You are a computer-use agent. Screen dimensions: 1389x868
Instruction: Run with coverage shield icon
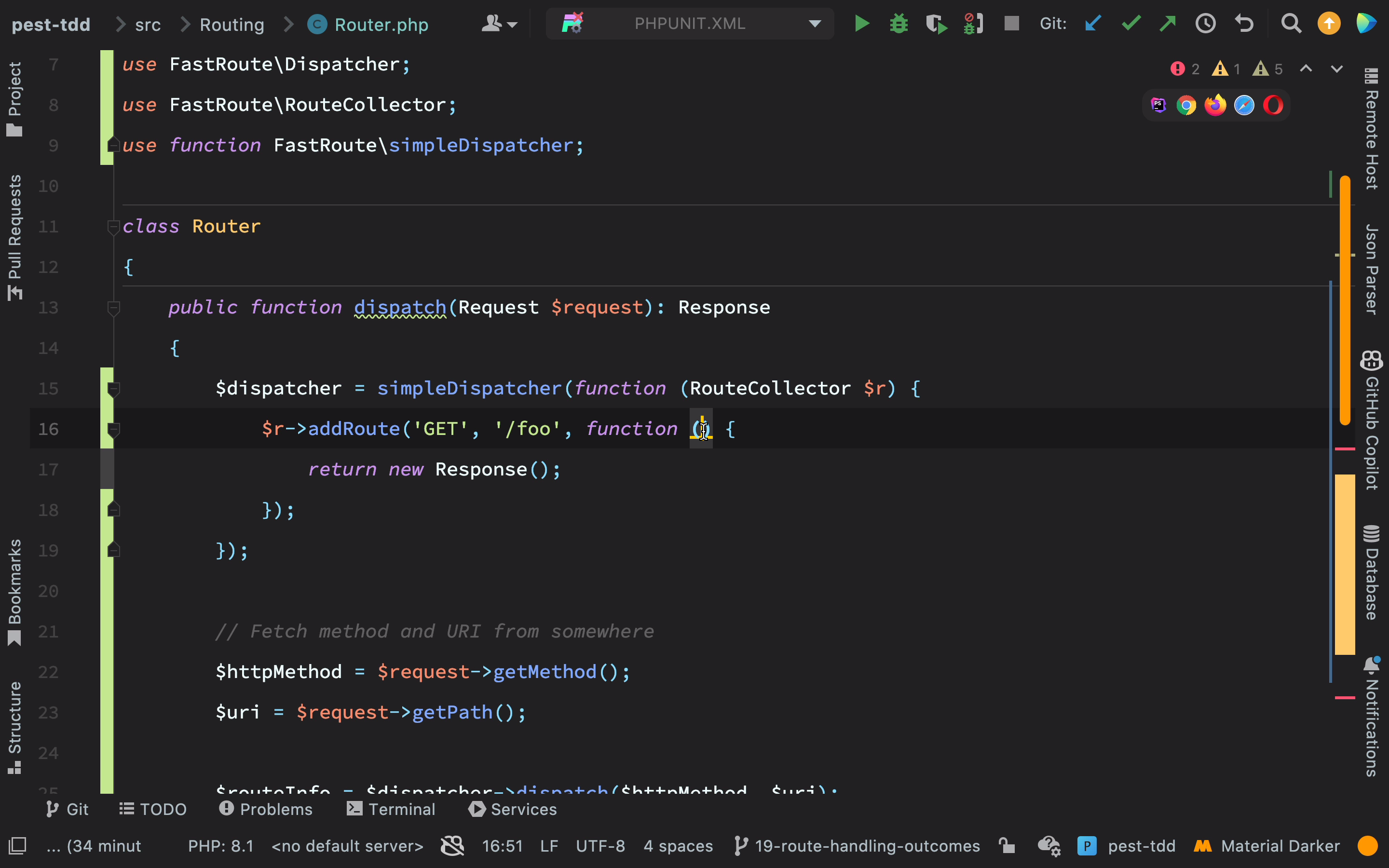936,24
